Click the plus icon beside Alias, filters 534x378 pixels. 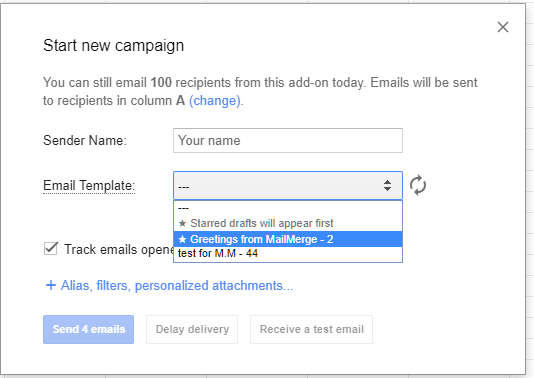tap(51, 285)
